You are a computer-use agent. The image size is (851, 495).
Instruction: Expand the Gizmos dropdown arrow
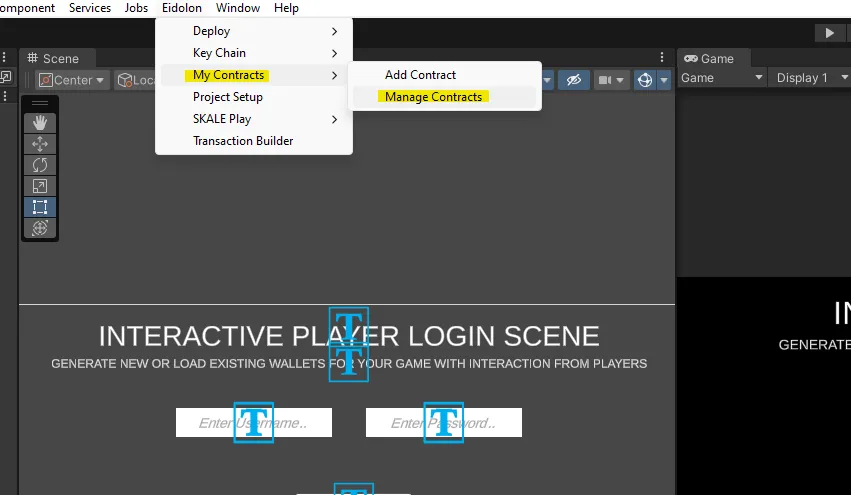pos(663,80)
